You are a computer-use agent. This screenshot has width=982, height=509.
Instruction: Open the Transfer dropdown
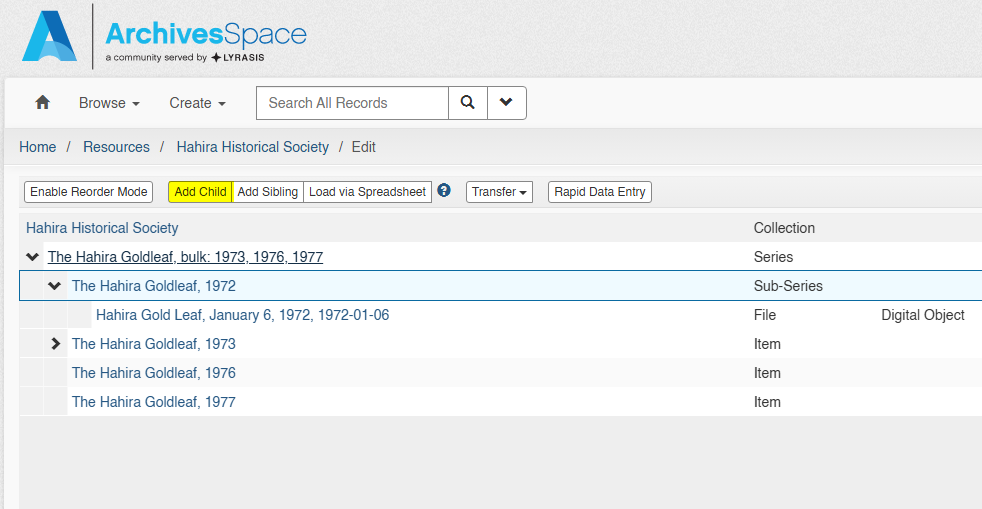point(499,192)
